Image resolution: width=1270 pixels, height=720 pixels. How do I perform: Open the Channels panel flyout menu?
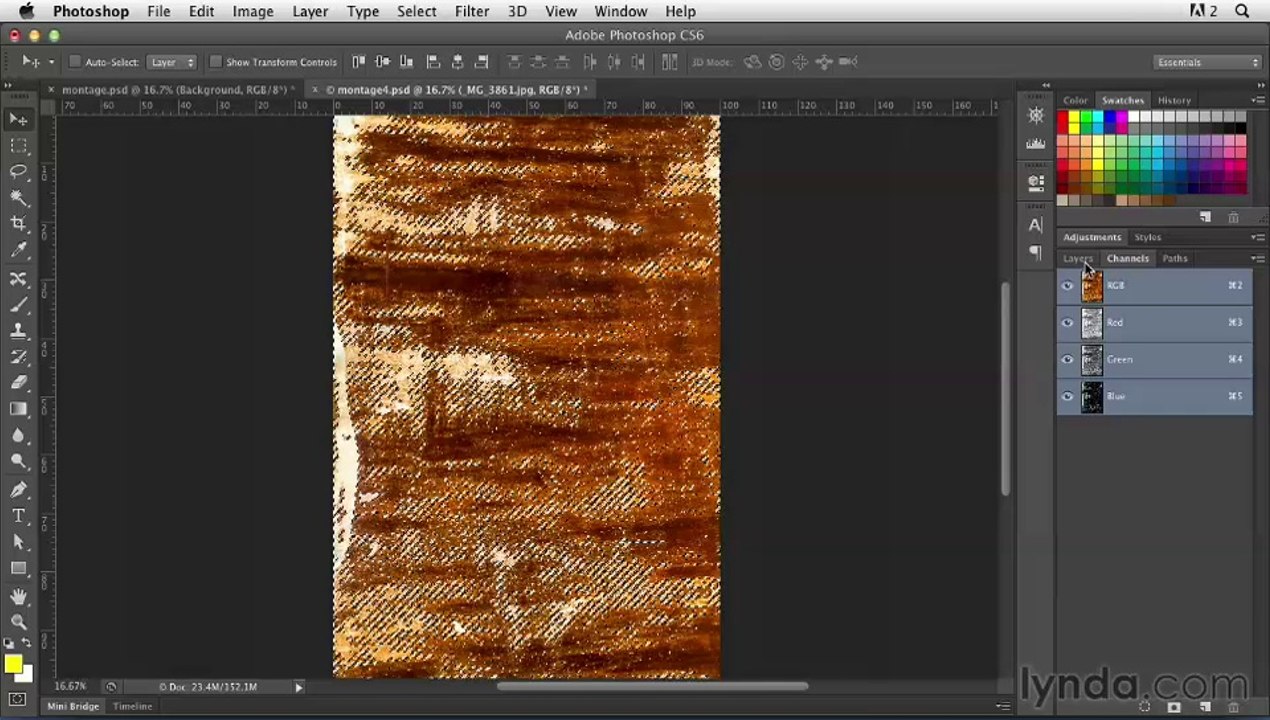1258,258
